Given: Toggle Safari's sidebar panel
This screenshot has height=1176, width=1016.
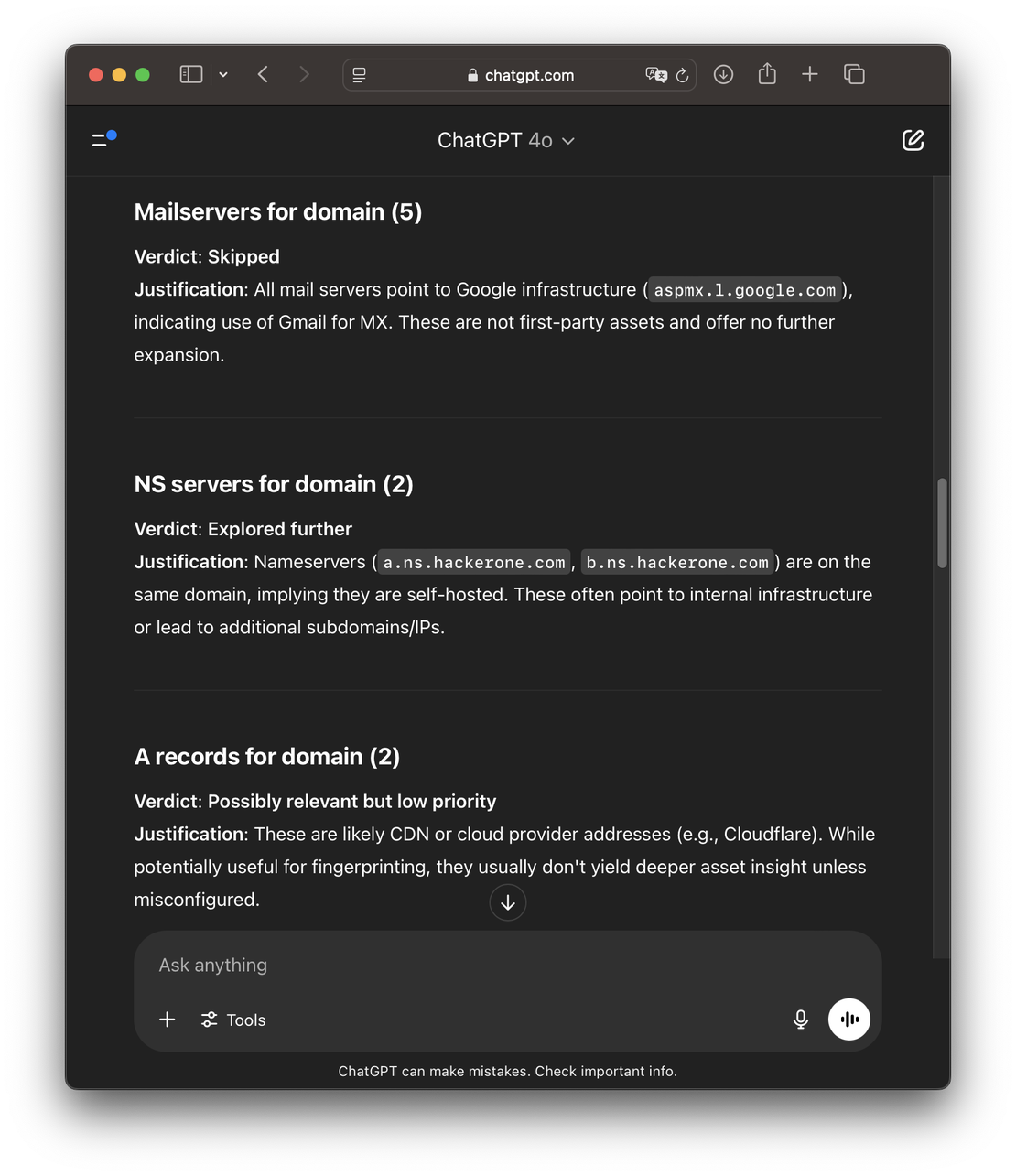Looking at the screenshot, I should pyautogui.click(x=190, y=74).
